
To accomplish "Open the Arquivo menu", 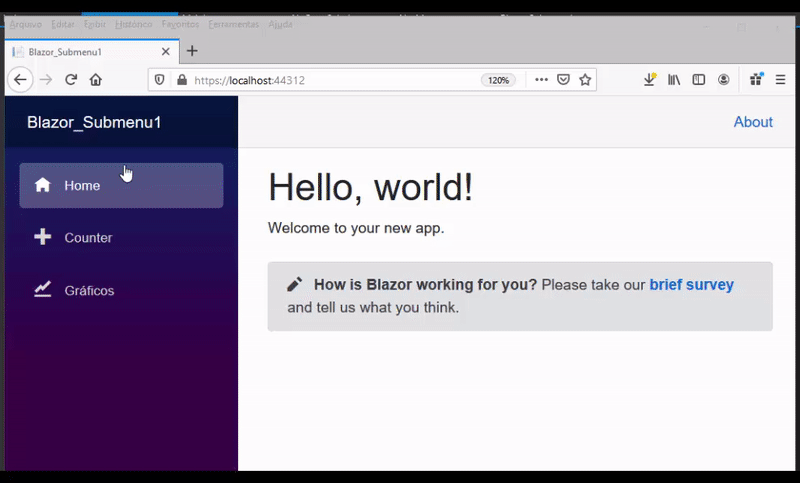I will pyautogui.click(x=26, y=24).
